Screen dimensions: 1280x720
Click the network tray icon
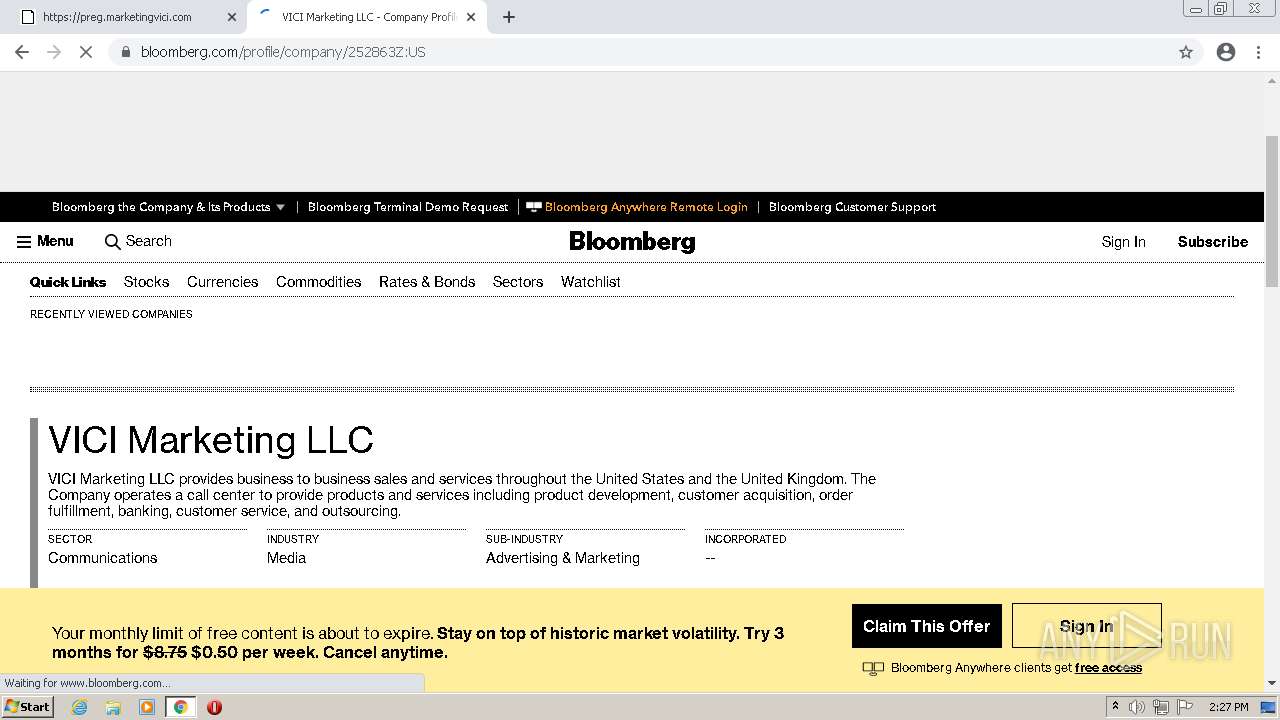click(x=1161, y=707)
